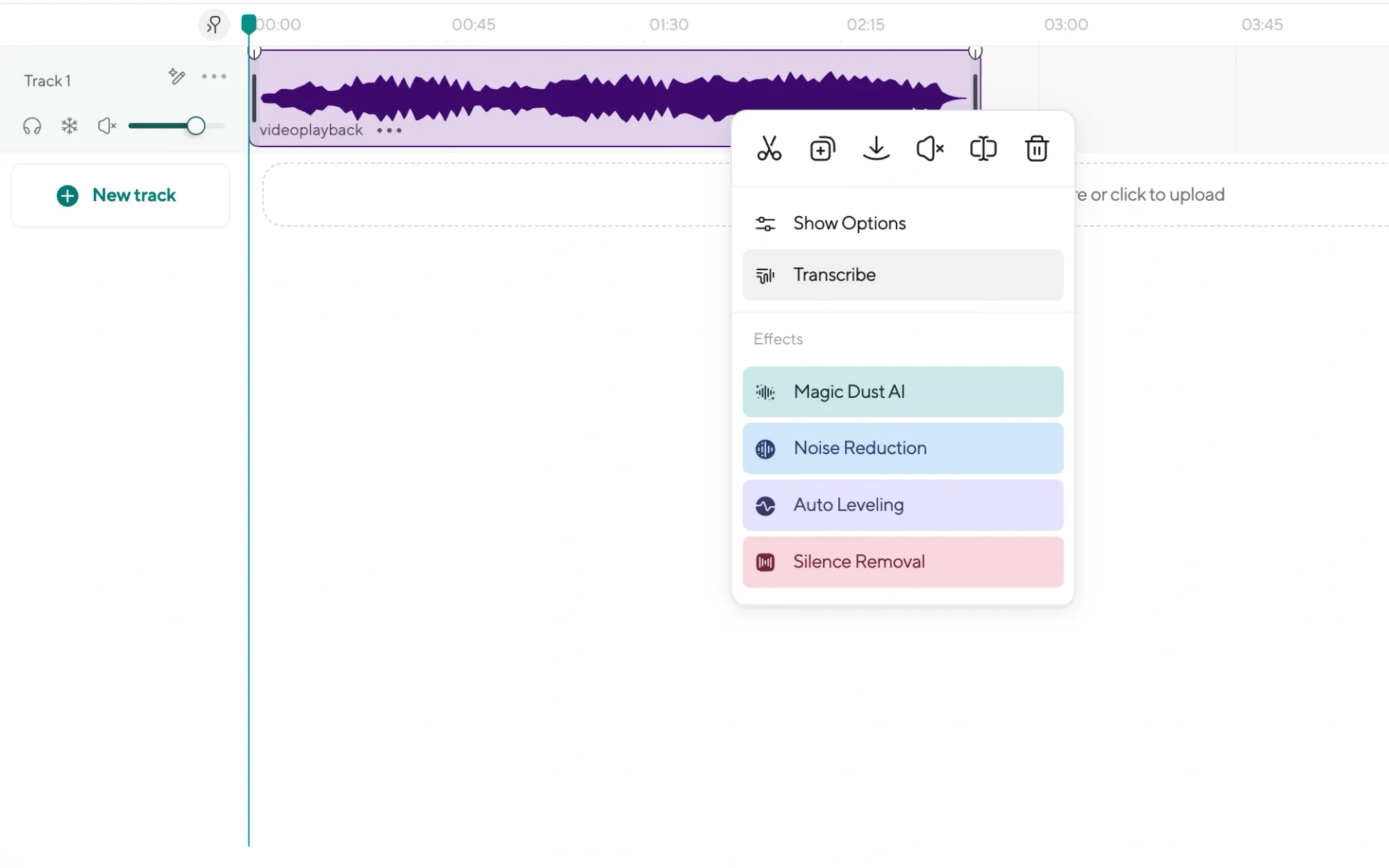
Task: Click the download icon for clip
Action: point(876,148)
